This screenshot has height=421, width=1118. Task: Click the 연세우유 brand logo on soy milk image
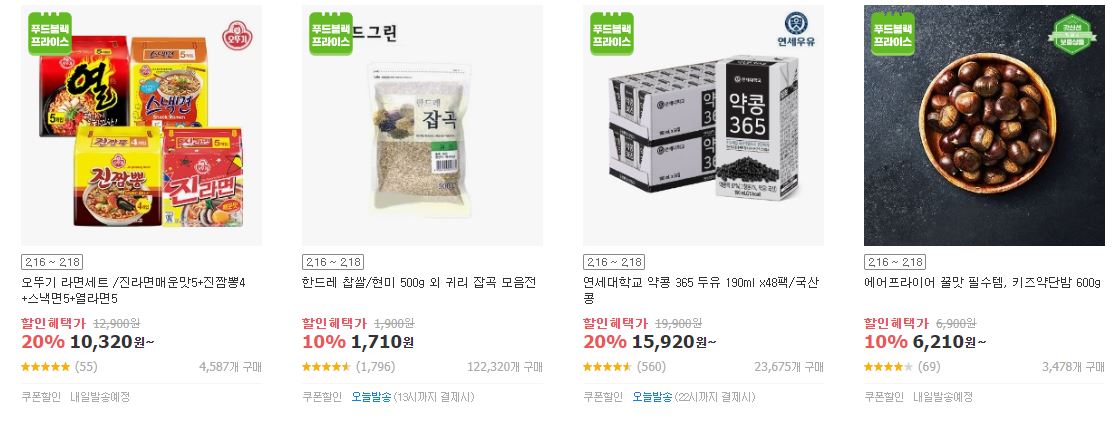point(796,29)
